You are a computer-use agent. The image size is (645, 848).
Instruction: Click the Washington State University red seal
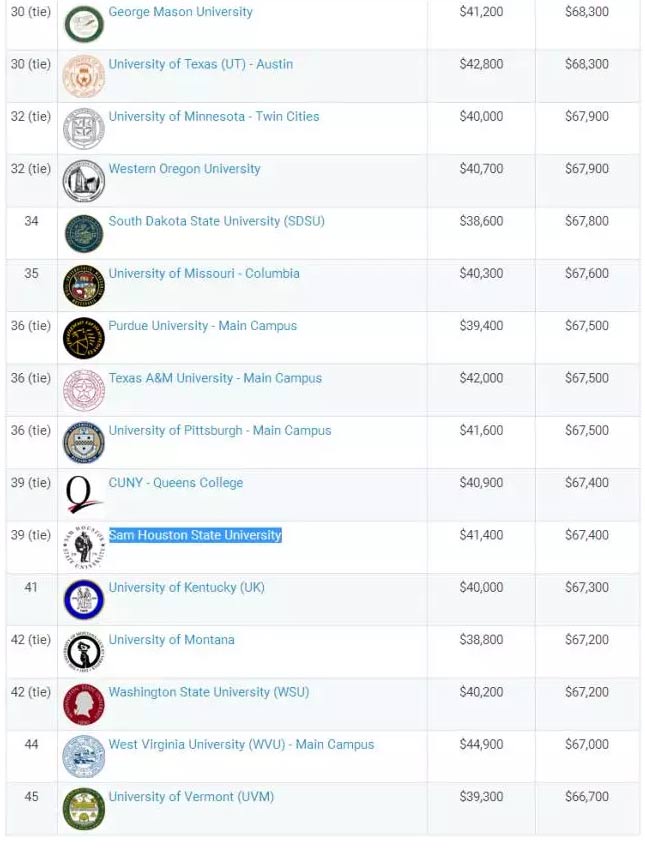tap(84, 705)
